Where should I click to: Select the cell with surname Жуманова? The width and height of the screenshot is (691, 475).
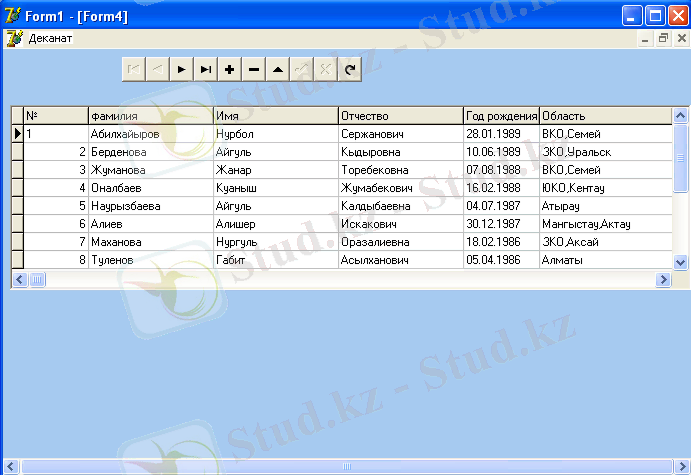150,170
